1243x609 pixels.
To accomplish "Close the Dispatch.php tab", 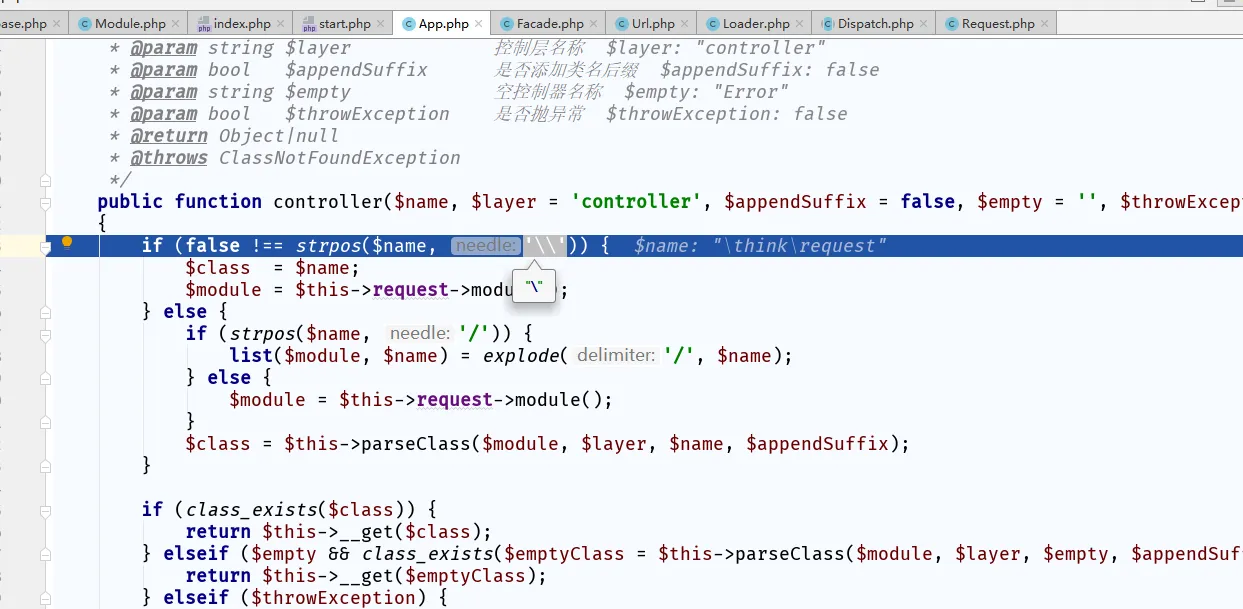I will pyautogui.click(x=924, y=23).
